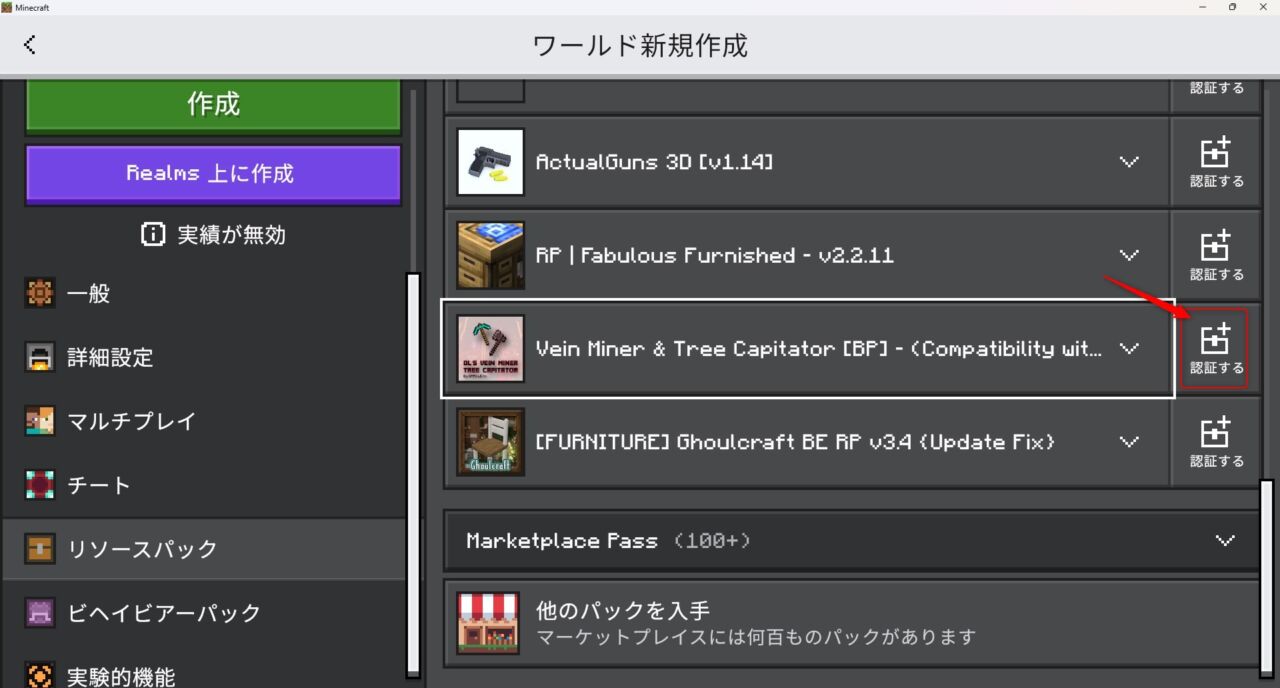
Task: Activate 認証する for ActualGuns 3D pack
Action: pos(1215,162)
